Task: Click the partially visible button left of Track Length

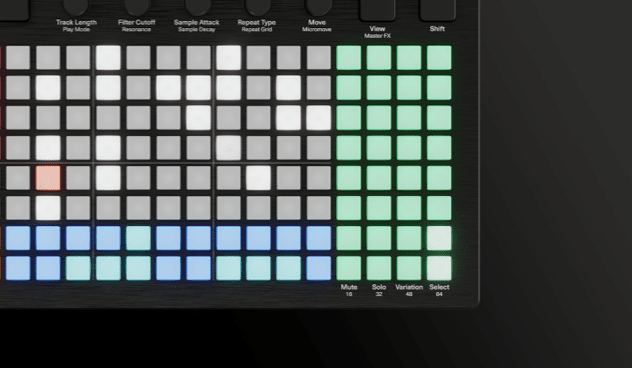Action: pyautogui.click(x=14, y=10)
